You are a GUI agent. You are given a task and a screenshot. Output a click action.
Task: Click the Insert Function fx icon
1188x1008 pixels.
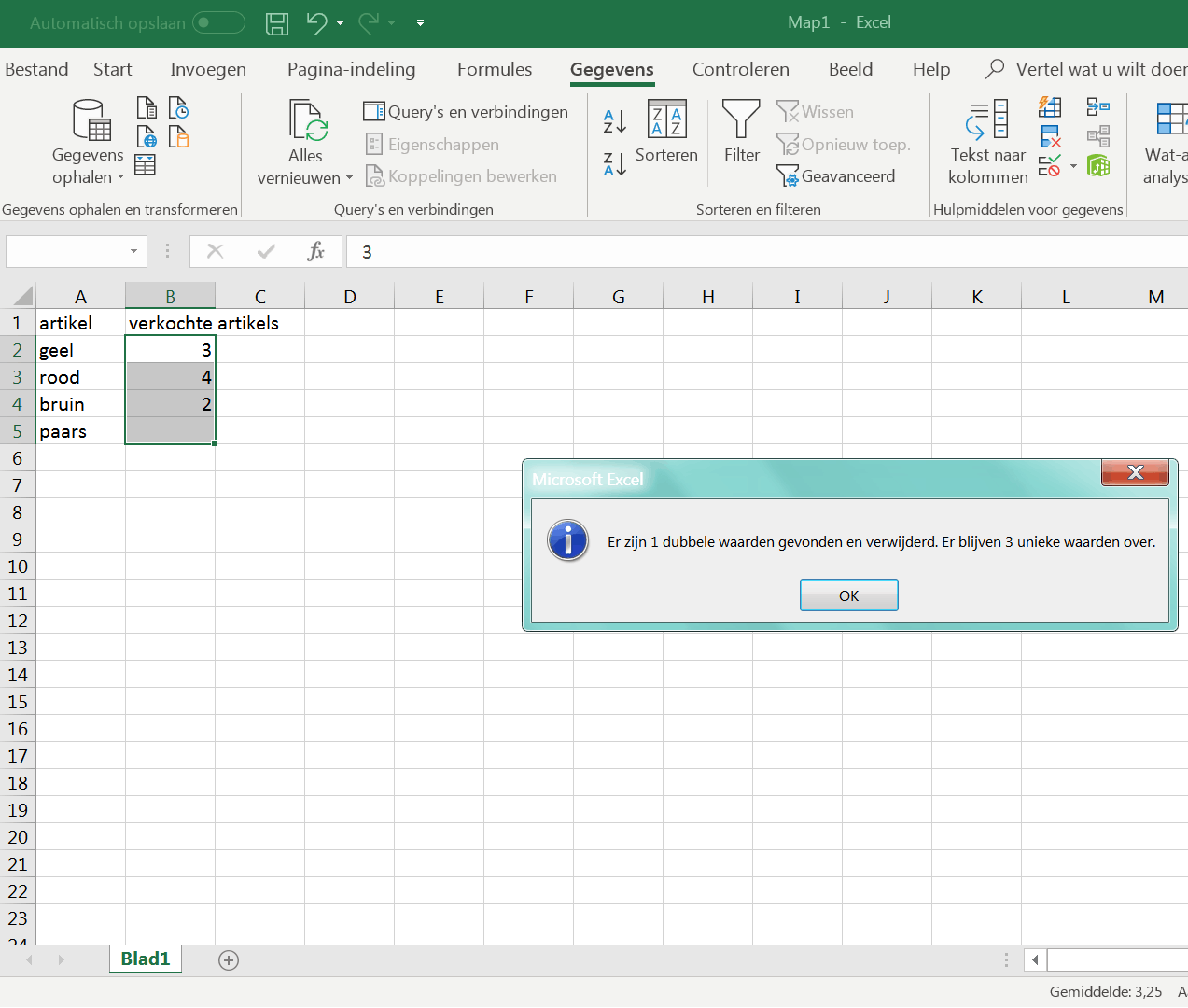point(316,251)
